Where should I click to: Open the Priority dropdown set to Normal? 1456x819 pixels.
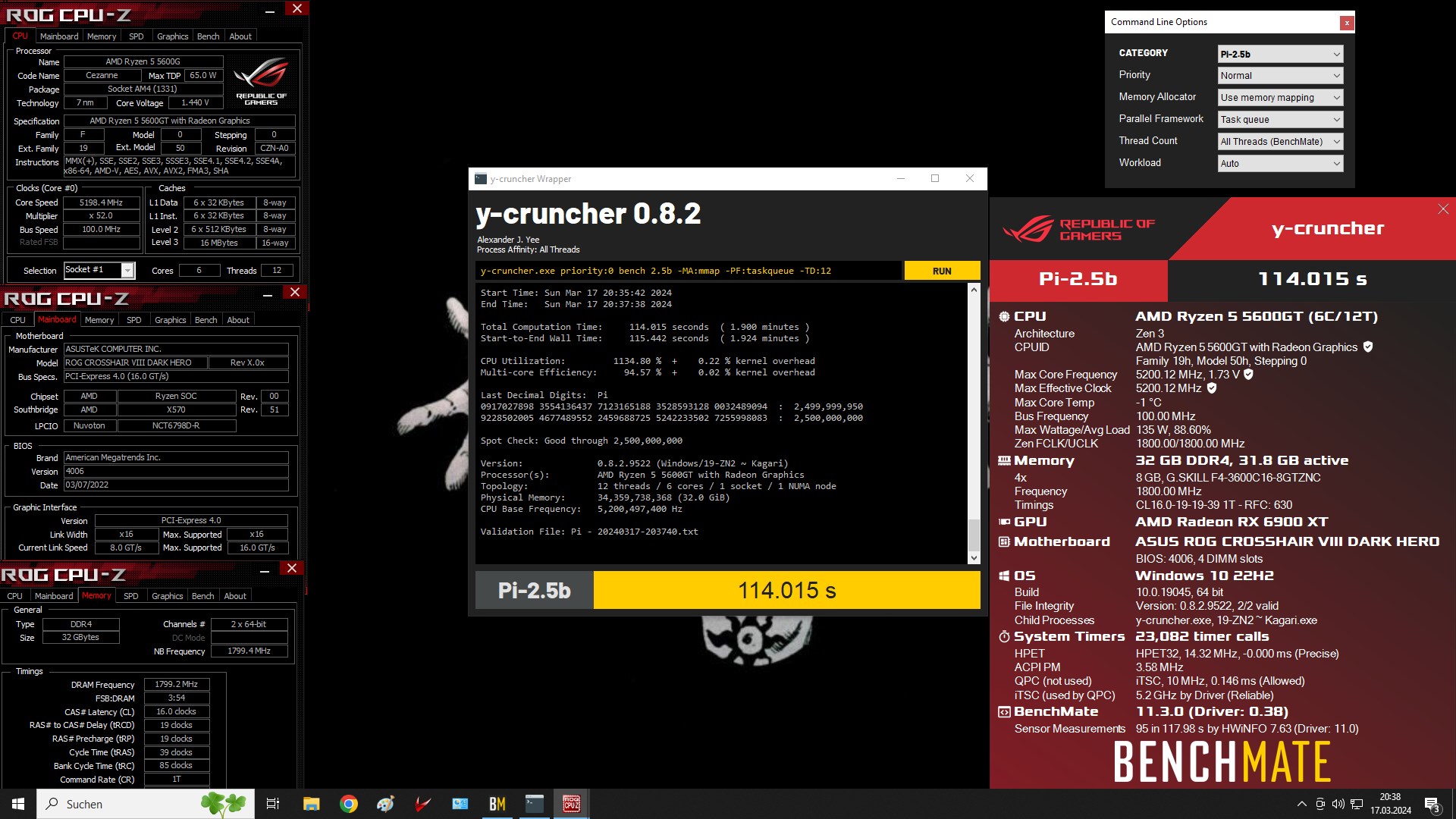(1280, 76)
